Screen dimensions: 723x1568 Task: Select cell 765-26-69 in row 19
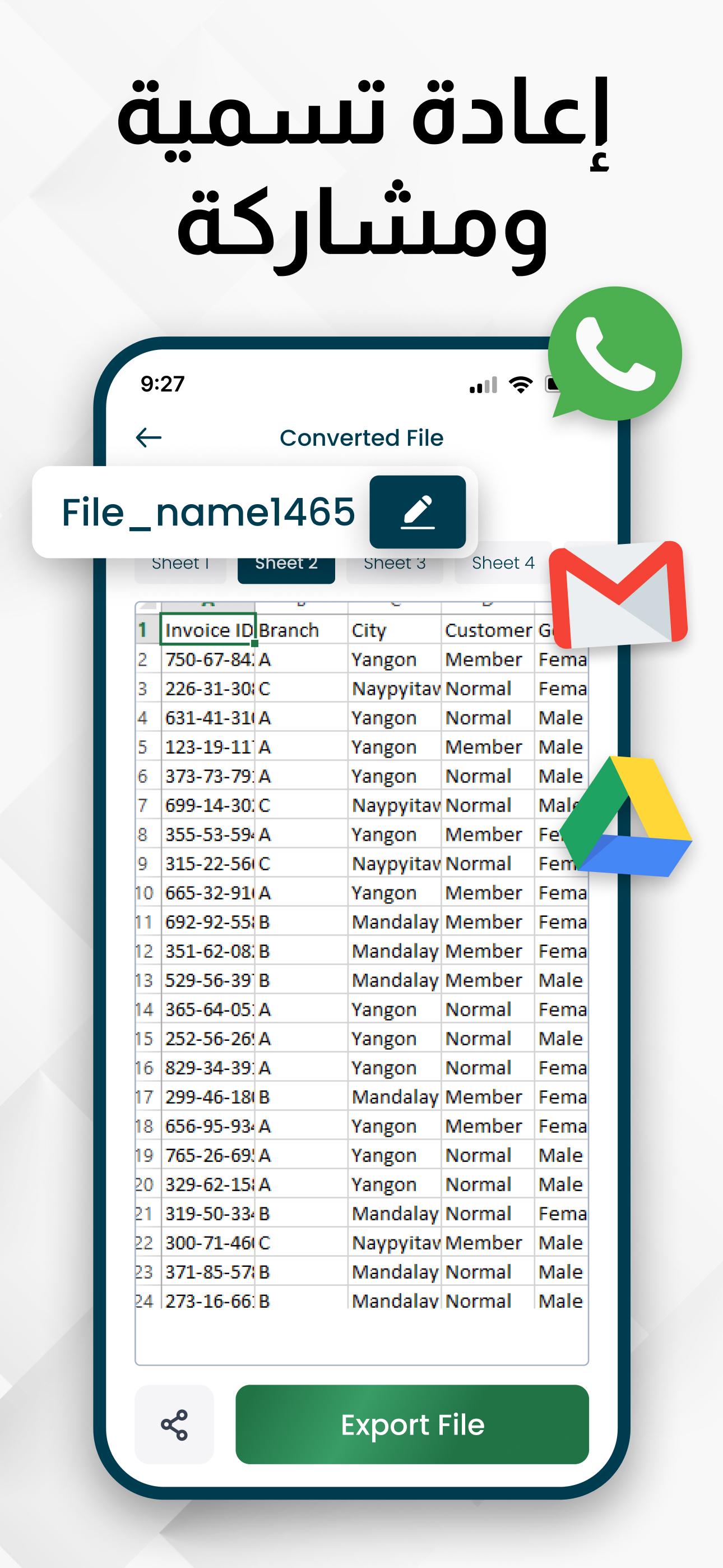tap(207, 1155)
